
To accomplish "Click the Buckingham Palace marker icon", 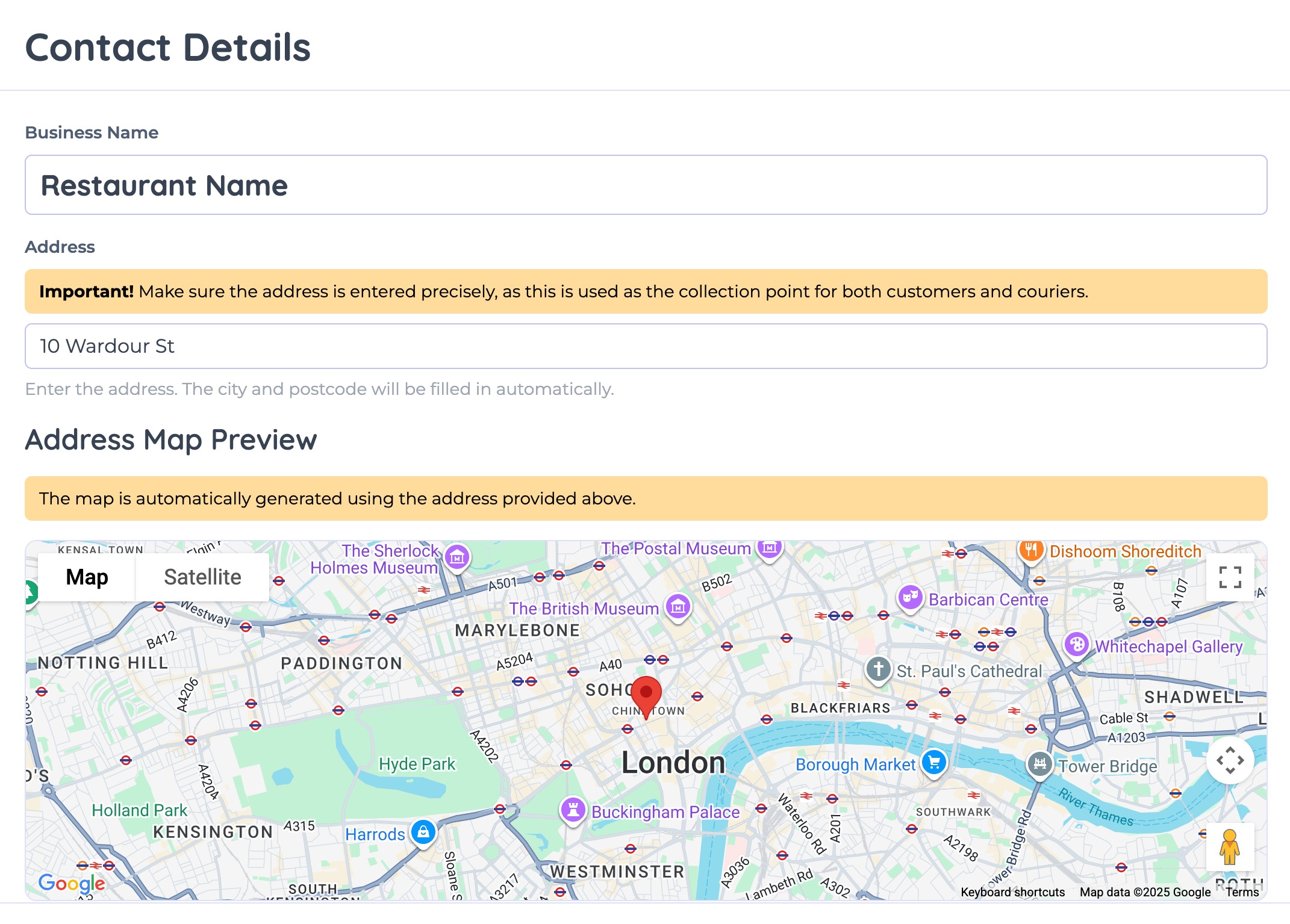I will 573,810.
